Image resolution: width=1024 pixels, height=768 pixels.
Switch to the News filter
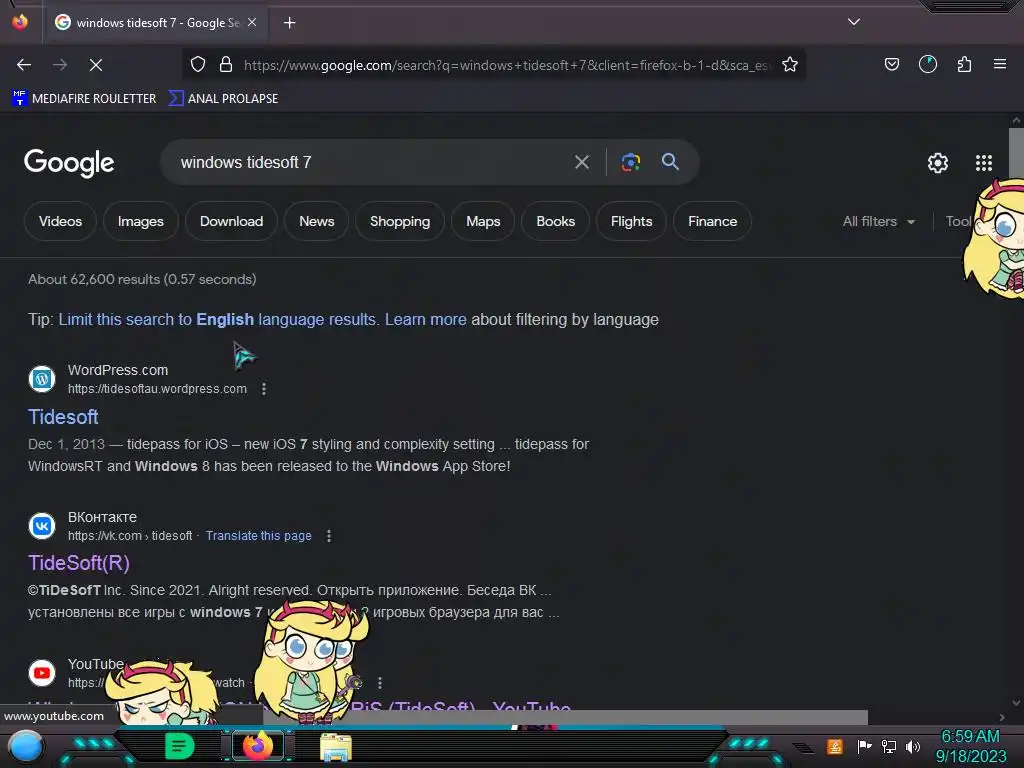[317, 221]
